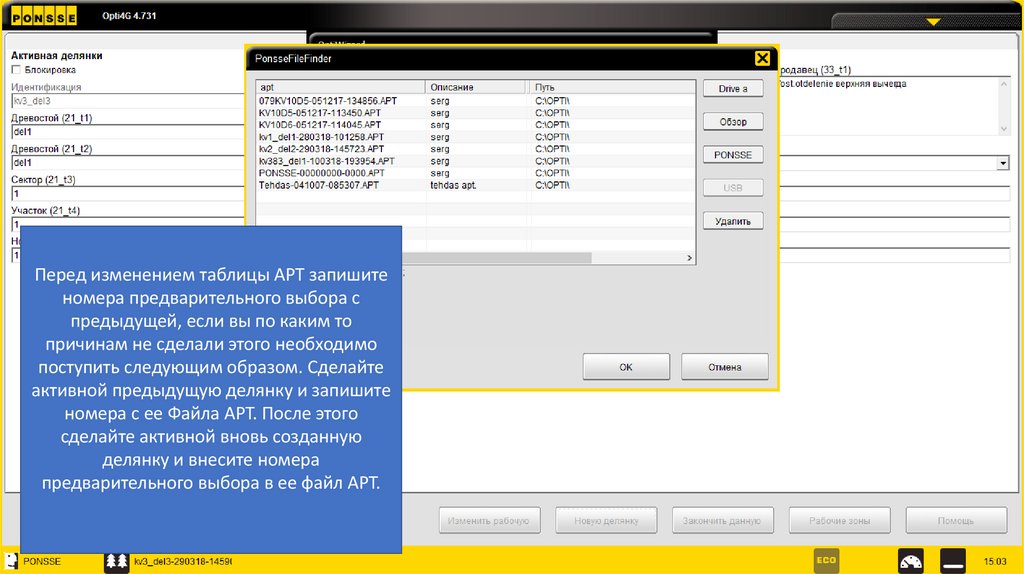Click the Изменить рабочую button
Viewport: 1024px width, 574px height.
pyautogui.click(x=489, y=520)
